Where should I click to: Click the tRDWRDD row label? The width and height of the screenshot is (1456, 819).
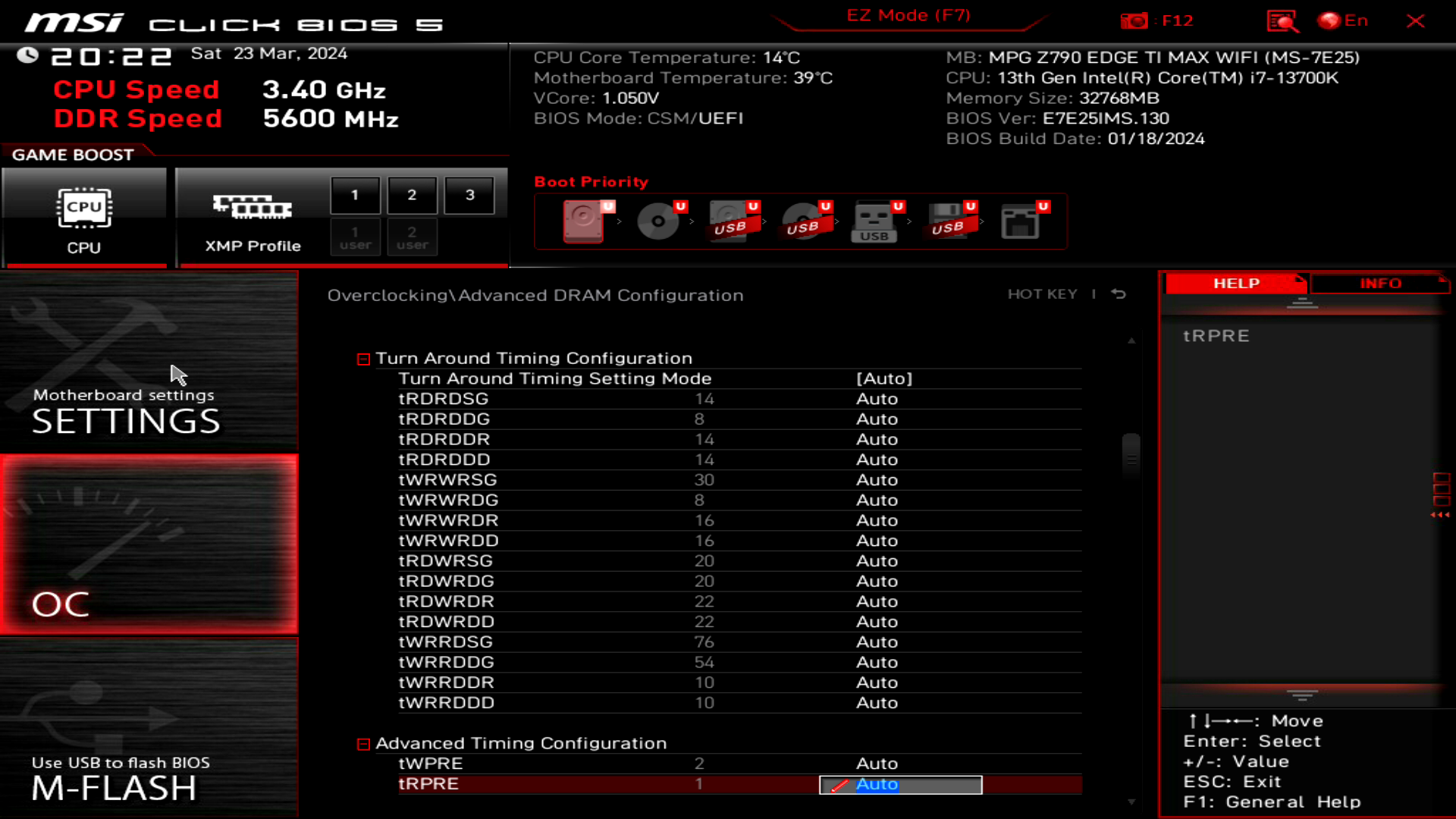446,622
